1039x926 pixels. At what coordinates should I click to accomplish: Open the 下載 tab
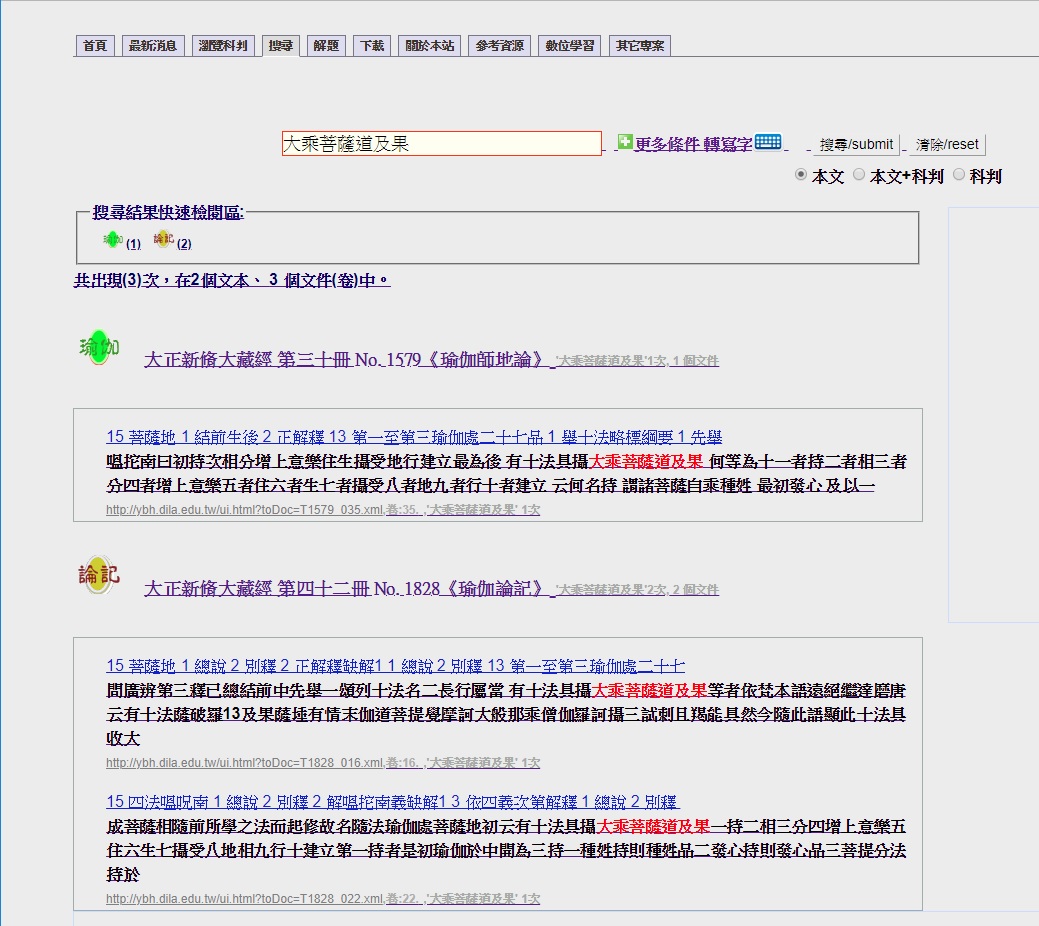[372, 46]
